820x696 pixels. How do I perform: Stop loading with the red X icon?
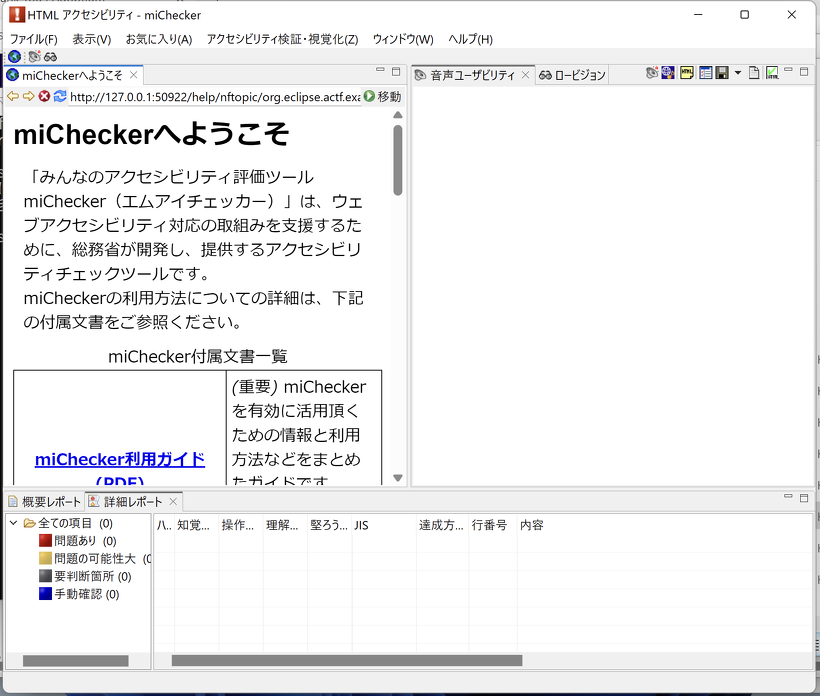pyautogui.click(x=44, y=96)
